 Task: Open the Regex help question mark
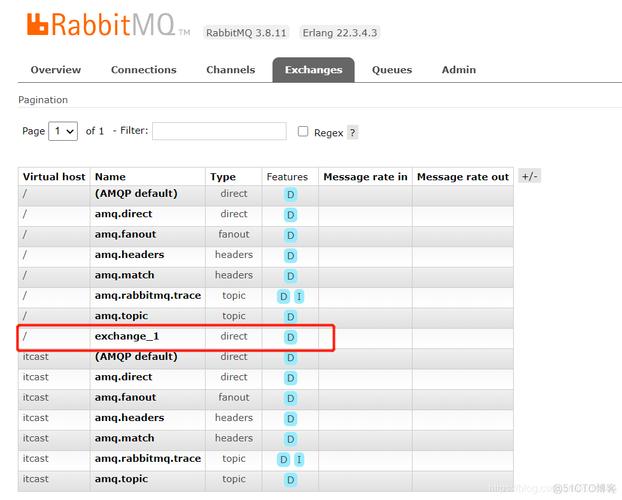(352, 132)
